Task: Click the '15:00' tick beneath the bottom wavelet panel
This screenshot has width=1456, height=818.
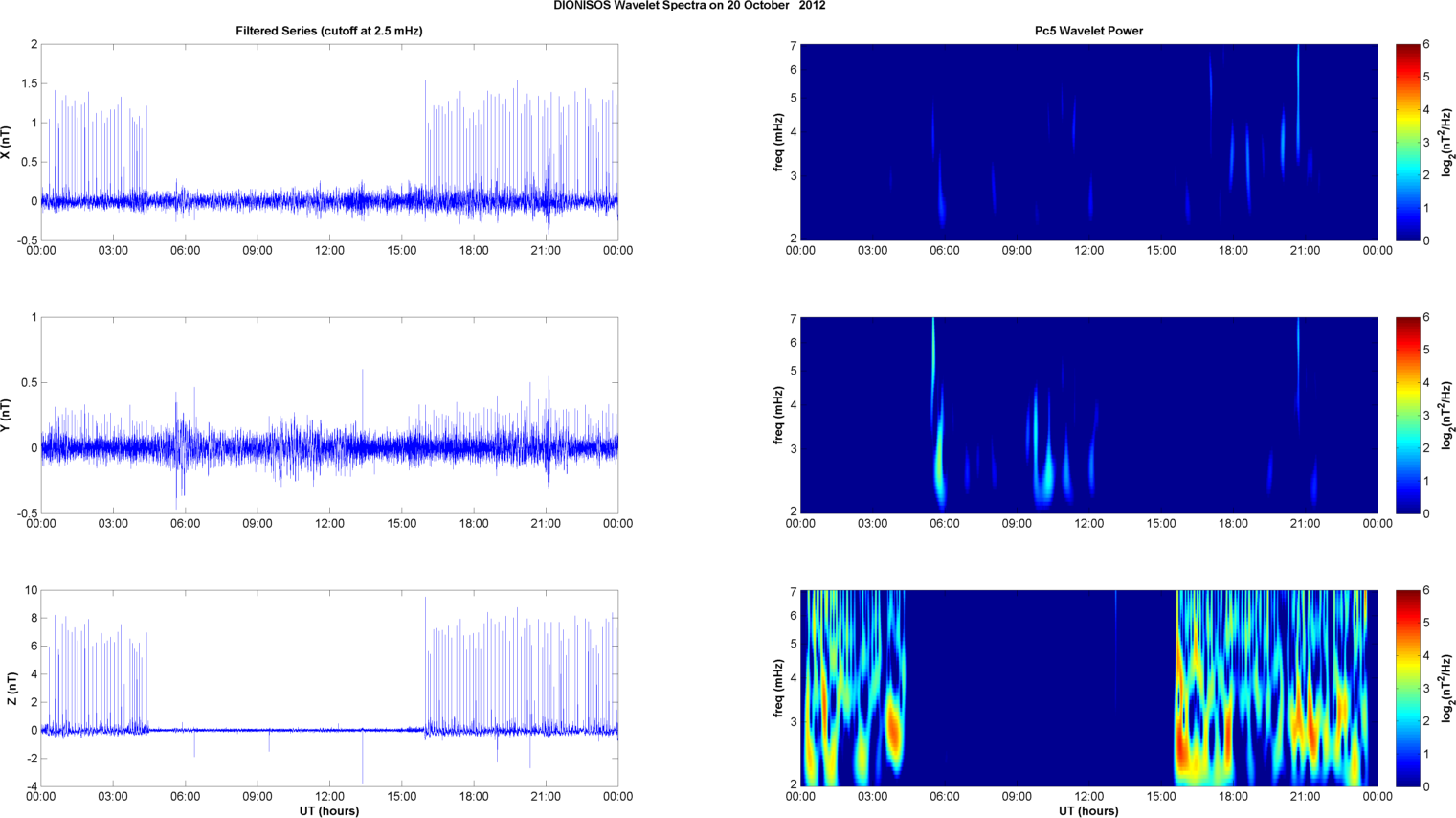Action: click(x=1161, y=797)
